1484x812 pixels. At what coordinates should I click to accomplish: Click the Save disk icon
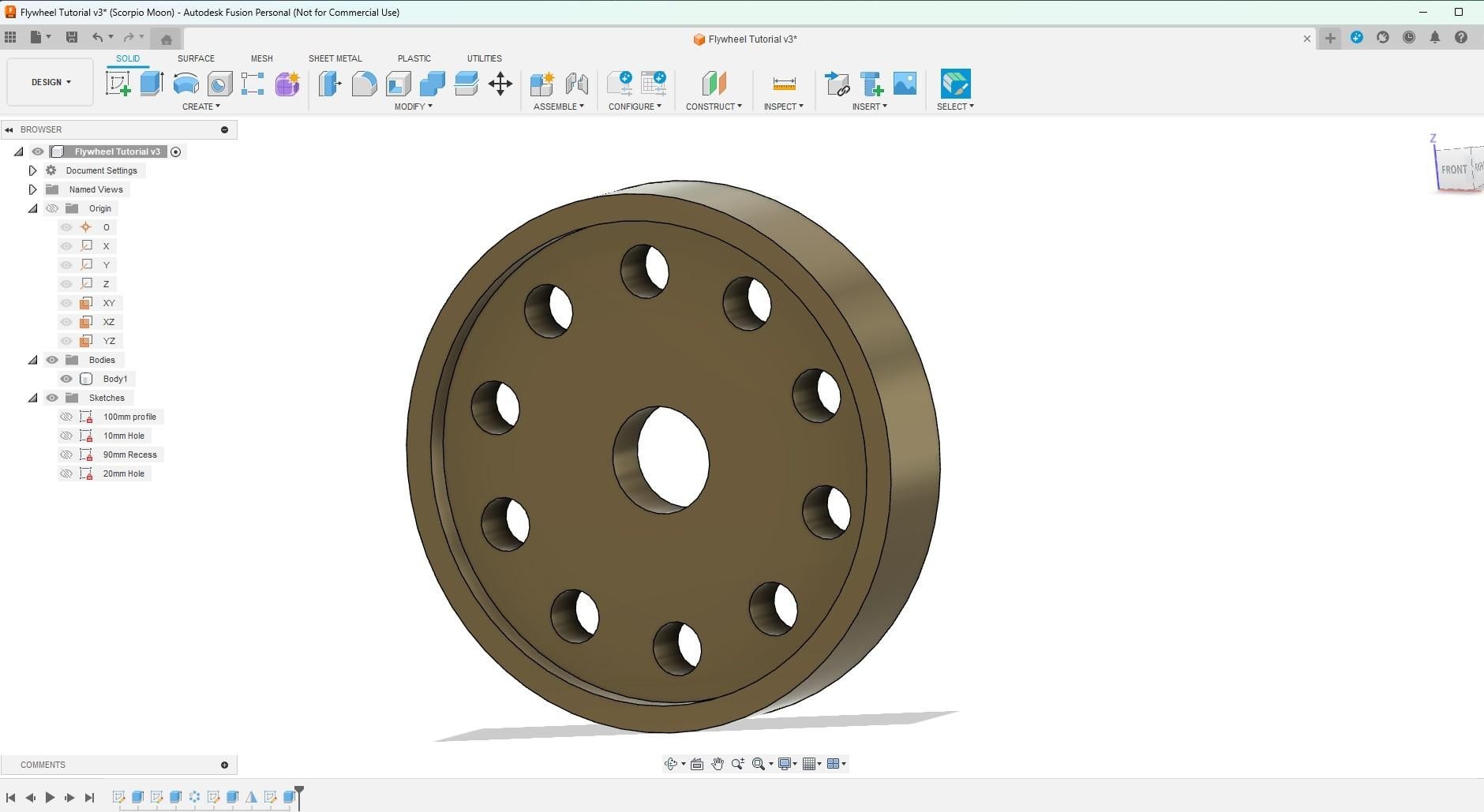pos(72,37)
